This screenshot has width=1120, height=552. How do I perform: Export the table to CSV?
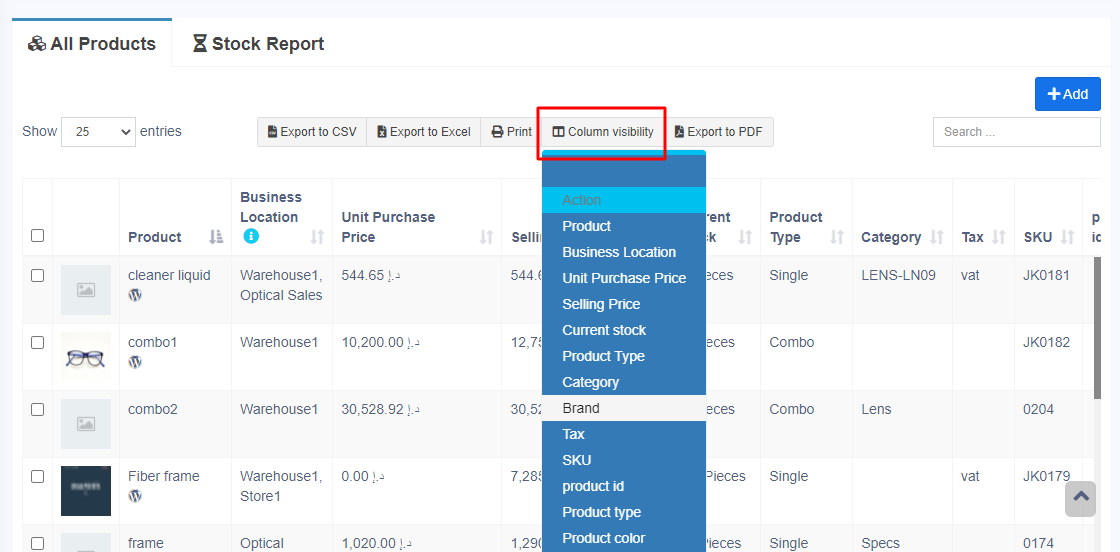click(312, 132)
